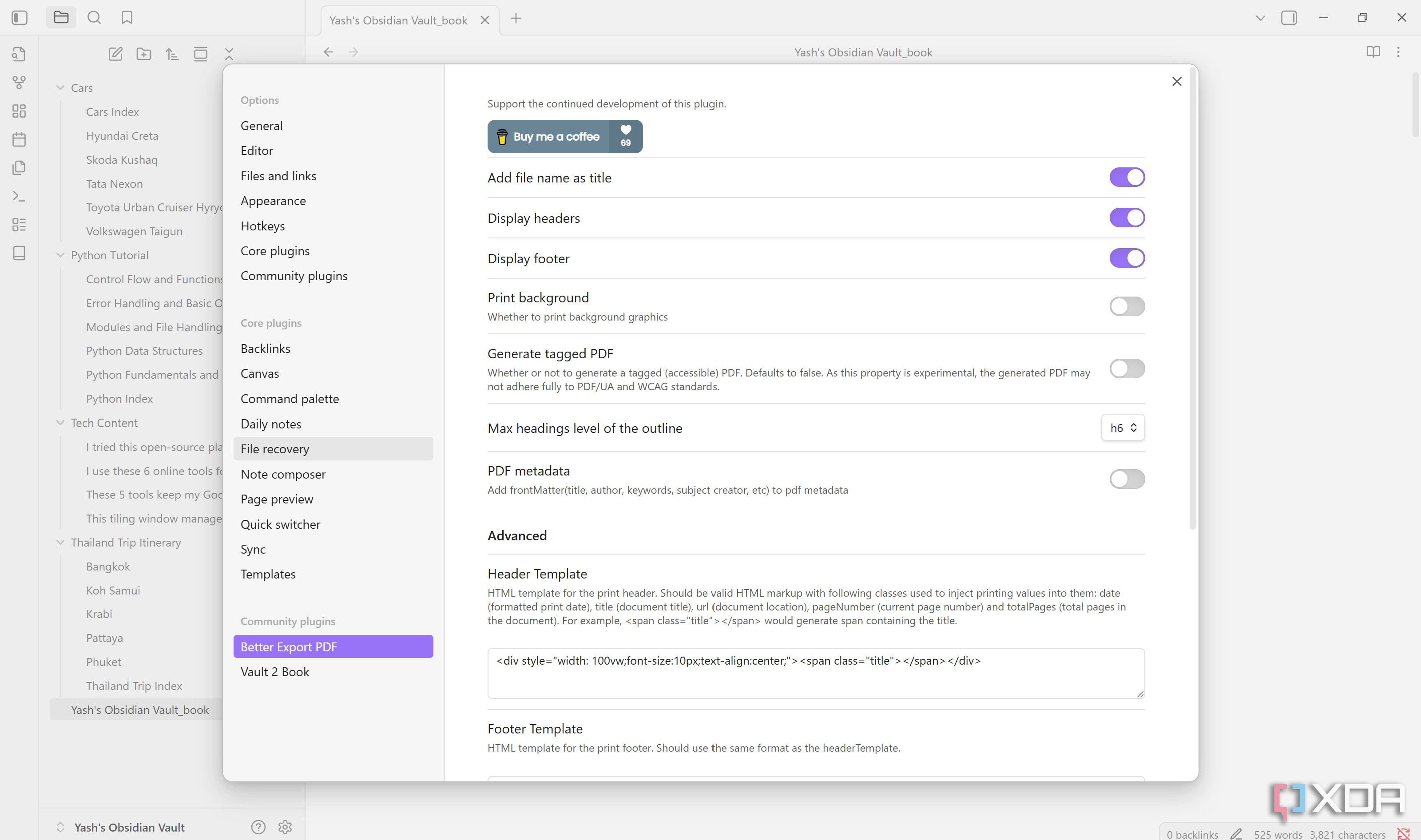Enable PDF metadata toggle
This screenshot has height=840, width=1421.
(1127, 479)
